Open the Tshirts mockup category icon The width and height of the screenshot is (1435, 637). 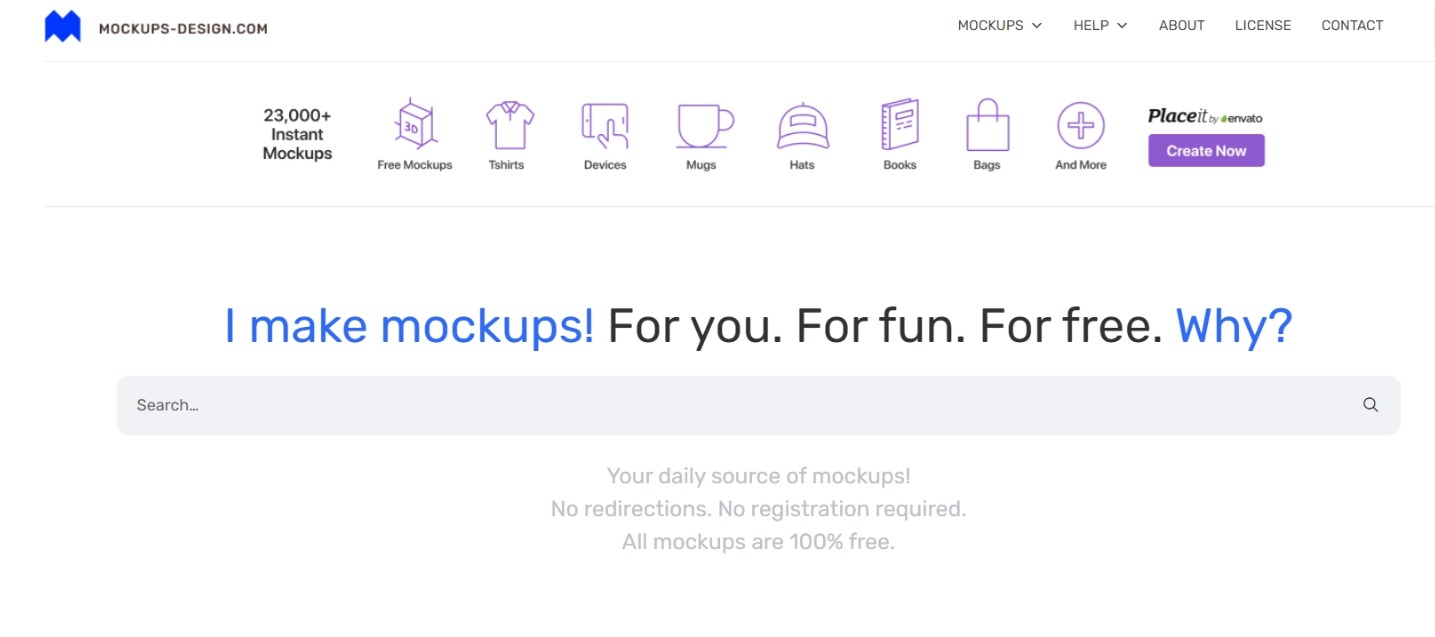[x=508, y=125]
